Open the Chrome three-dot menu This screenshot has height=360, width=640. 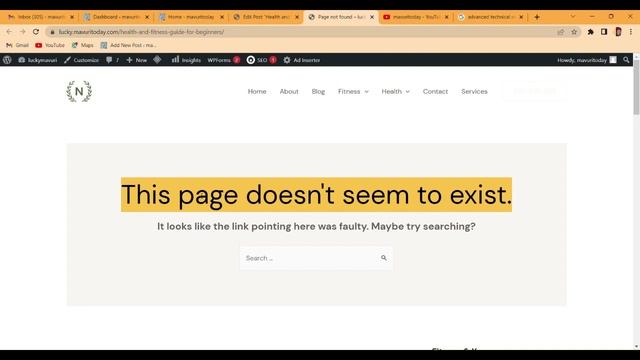point(631,32)
